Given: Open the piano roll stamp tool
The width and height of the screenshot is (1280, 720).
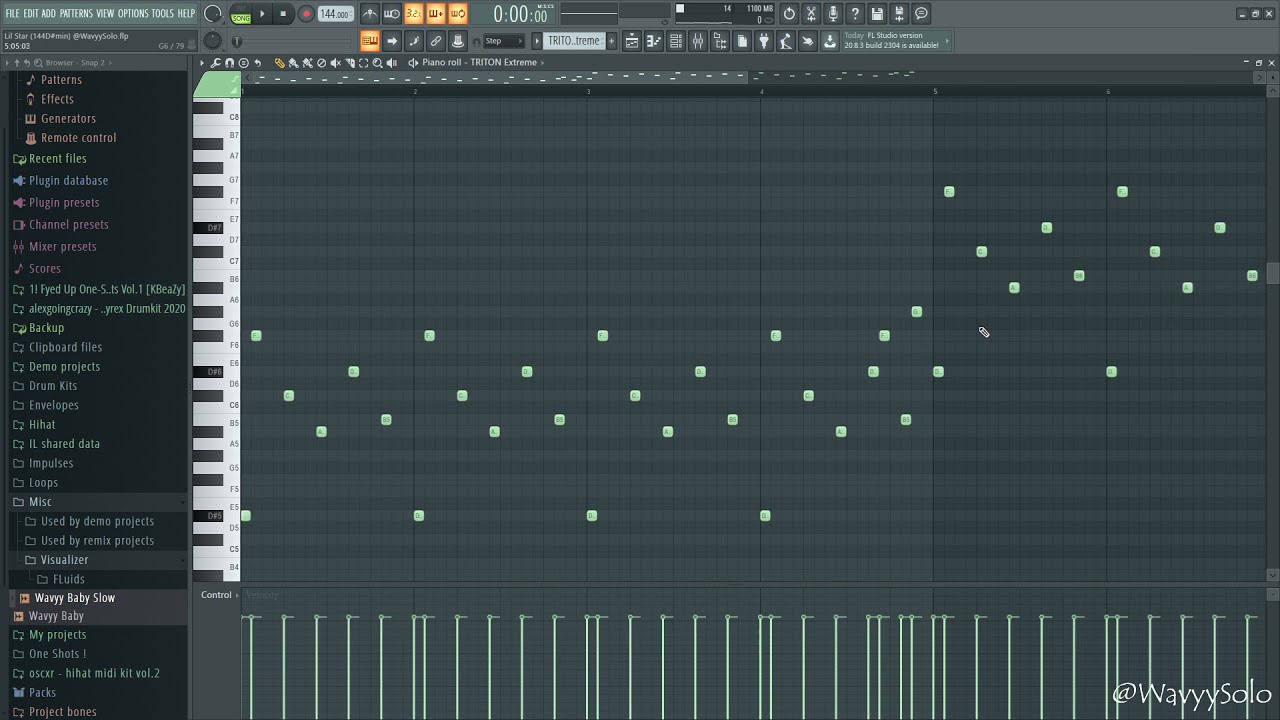Looking at the screenshot, I should pyautogui.click(x=243, y=63).
